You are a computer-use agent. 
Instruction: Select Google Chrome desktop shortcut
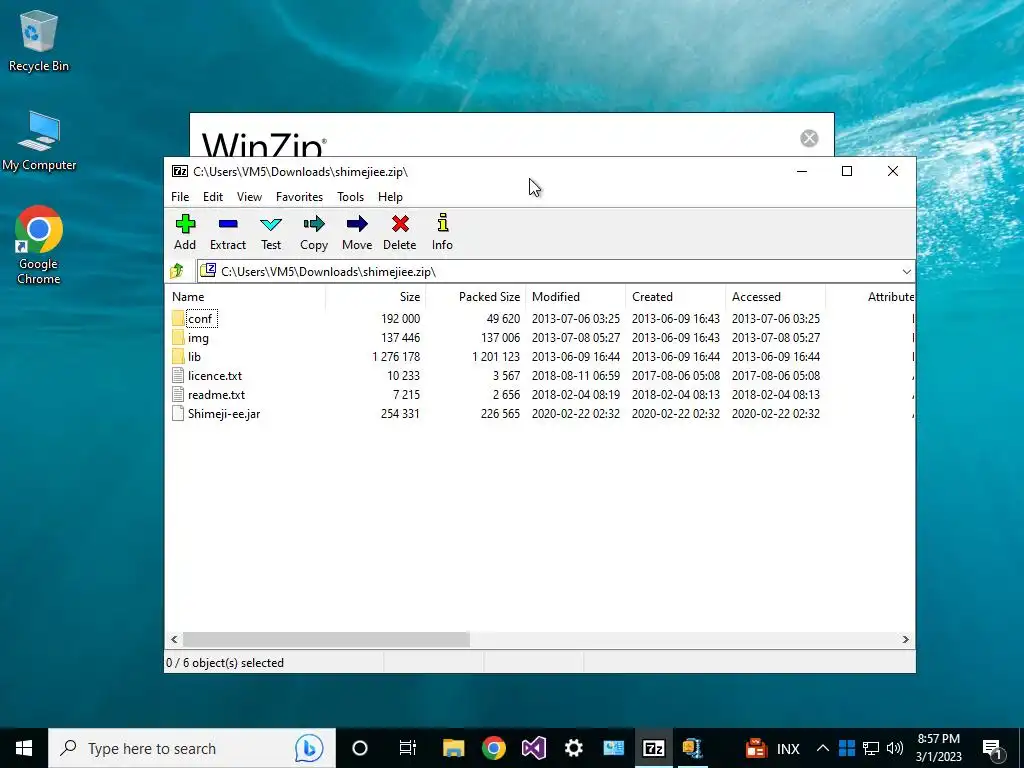click(x=39, y=246)
